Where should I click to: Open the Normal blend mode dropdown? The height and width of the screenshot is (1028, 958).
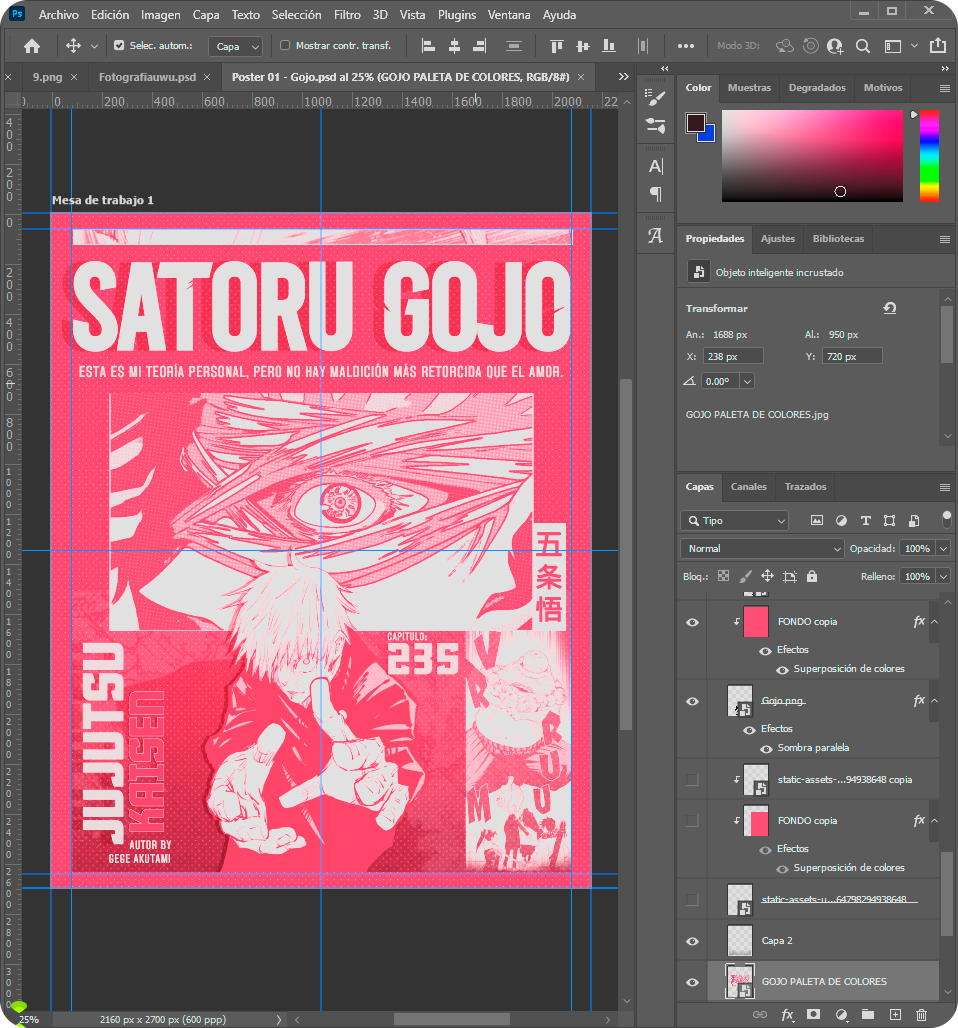coord(762,549)
